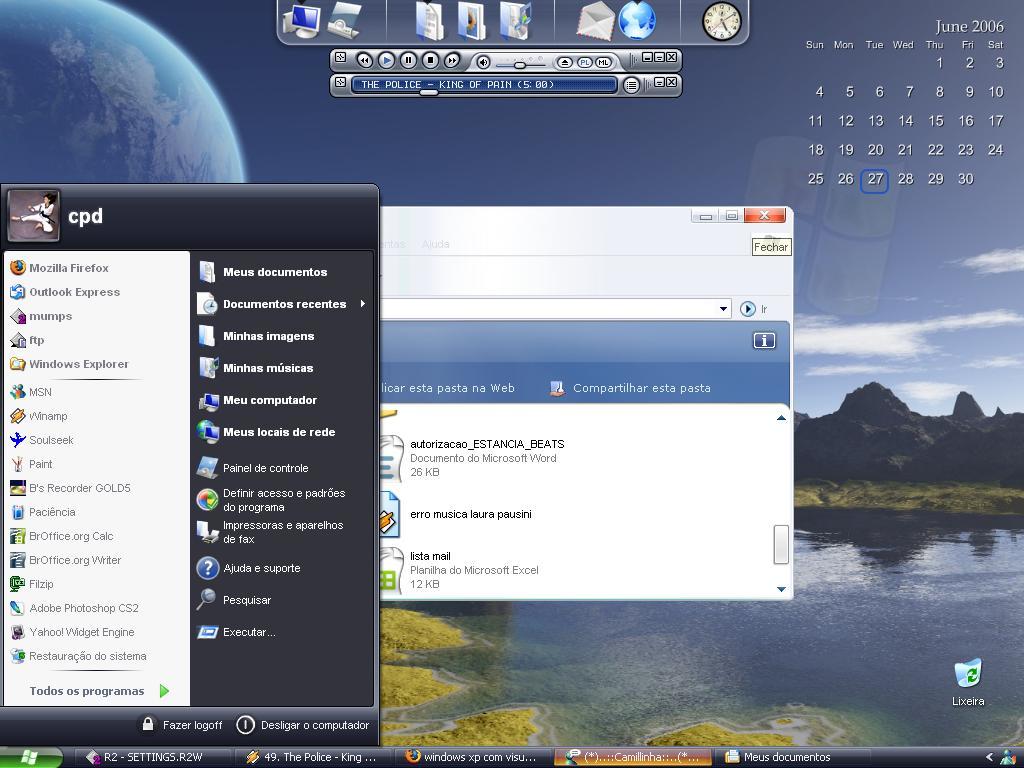Open the mail envelope dock icon

[x=595, y=21]
